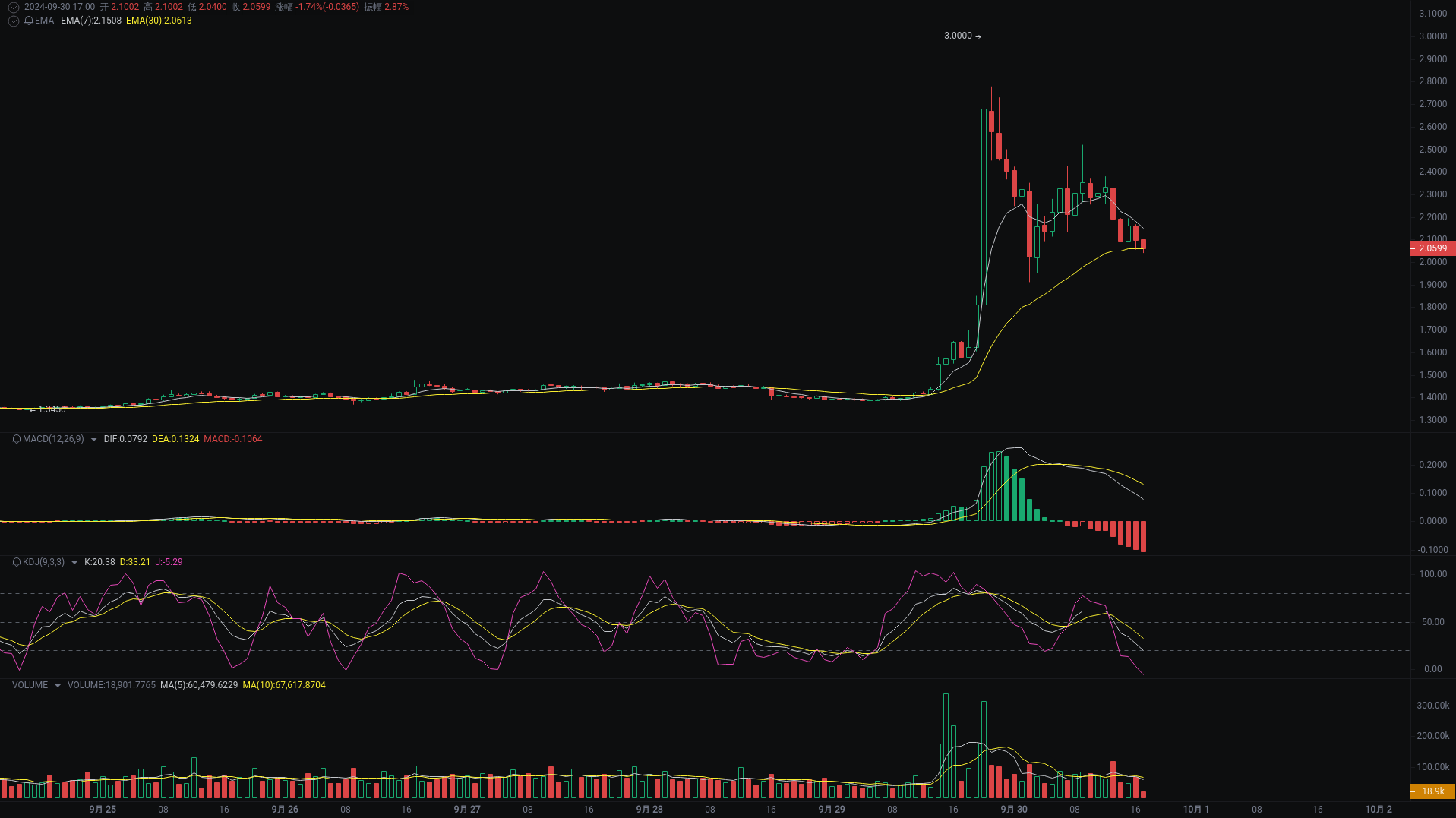The height and width of the screenshot is (818, 1456).
Task: Click the bell icon next to KDJ(9,3,3)
Action: (x=15, y=562)
